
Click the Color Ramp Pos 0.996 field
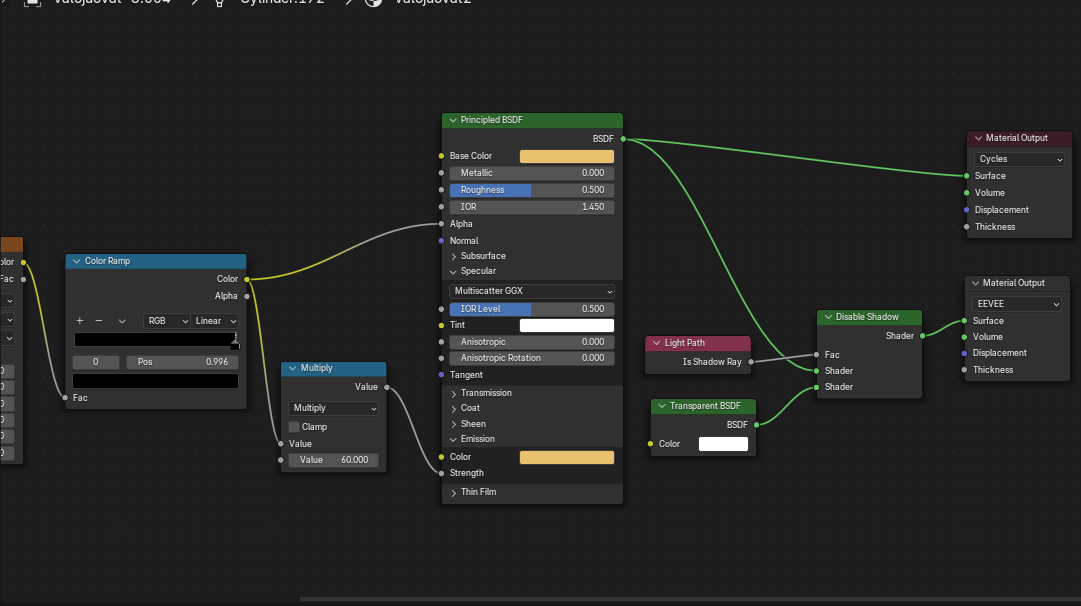pos(182,362)
